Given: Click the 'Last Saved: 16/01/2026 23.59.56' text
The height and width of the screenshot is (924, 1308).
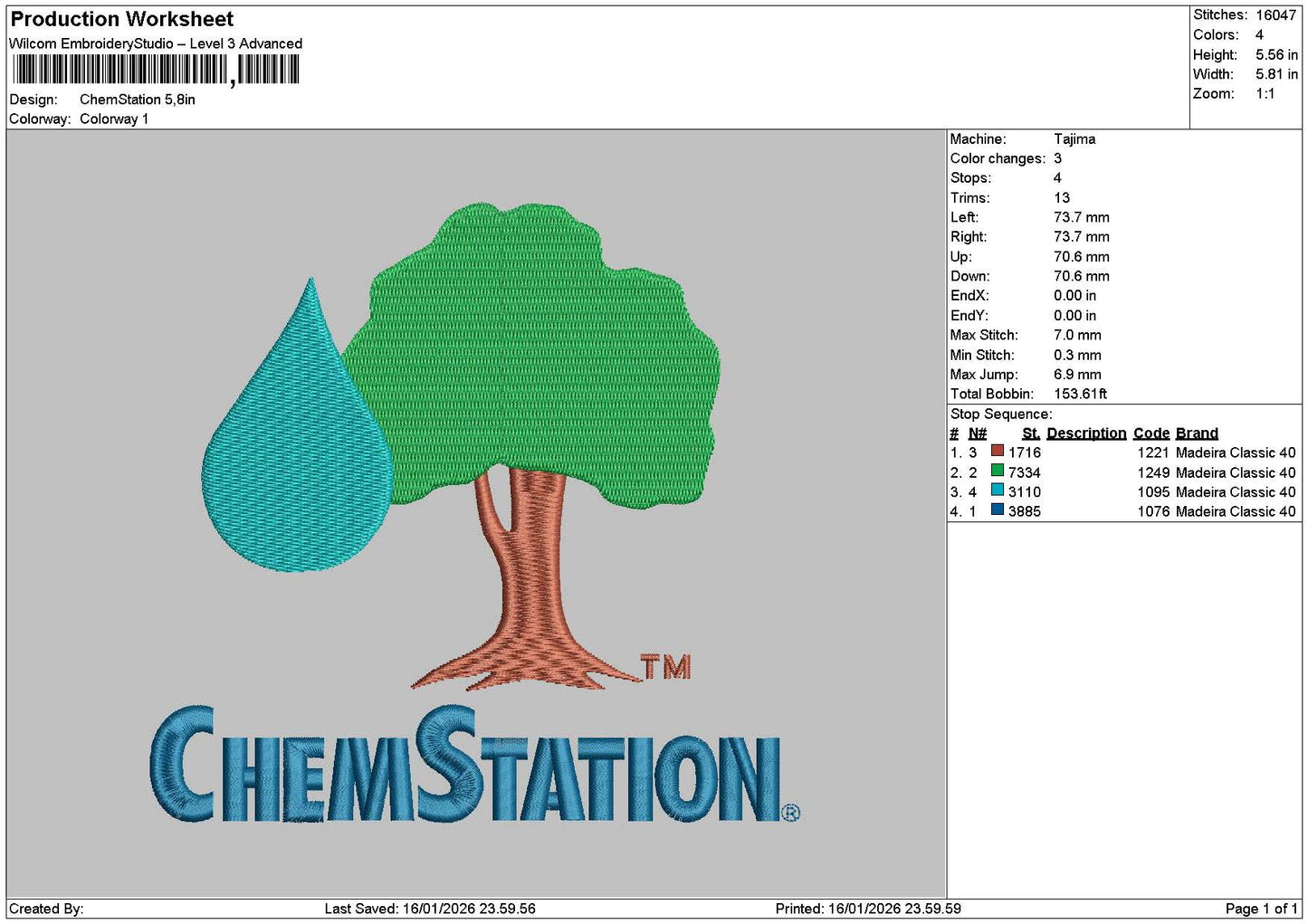Looking at the screenshot, I should coord(430,909).
